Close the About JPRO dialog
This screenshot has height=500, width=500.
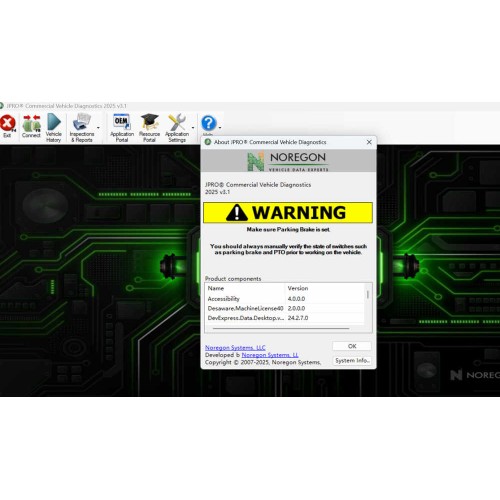pyautogui.click(x=369, y=142)
